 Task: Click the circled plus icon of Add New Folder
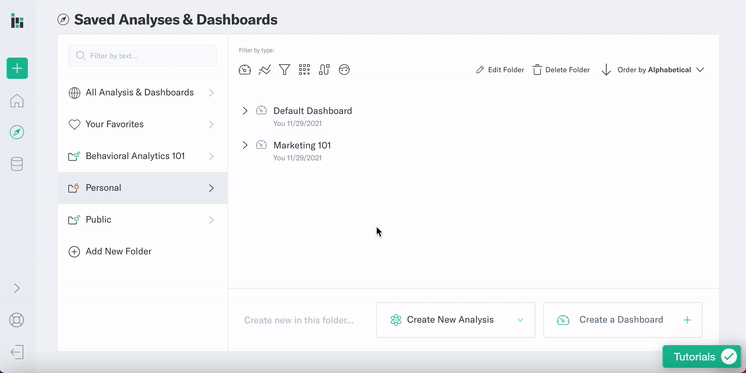[74, 252]
